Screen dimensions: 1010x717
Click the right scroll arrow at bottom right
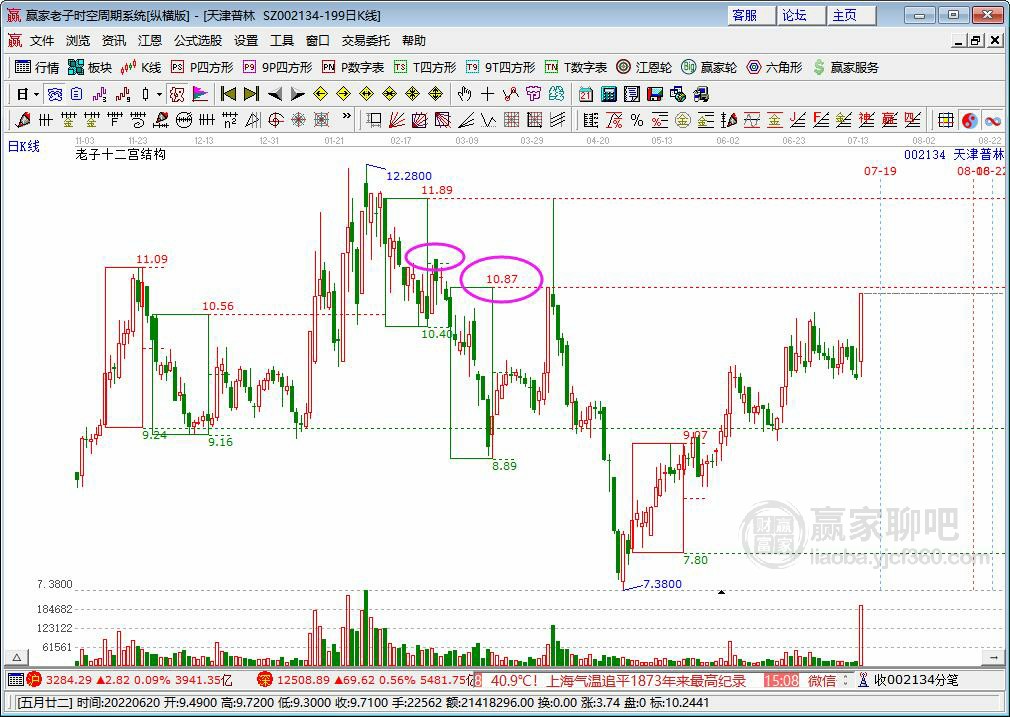(x=993, y=658)
